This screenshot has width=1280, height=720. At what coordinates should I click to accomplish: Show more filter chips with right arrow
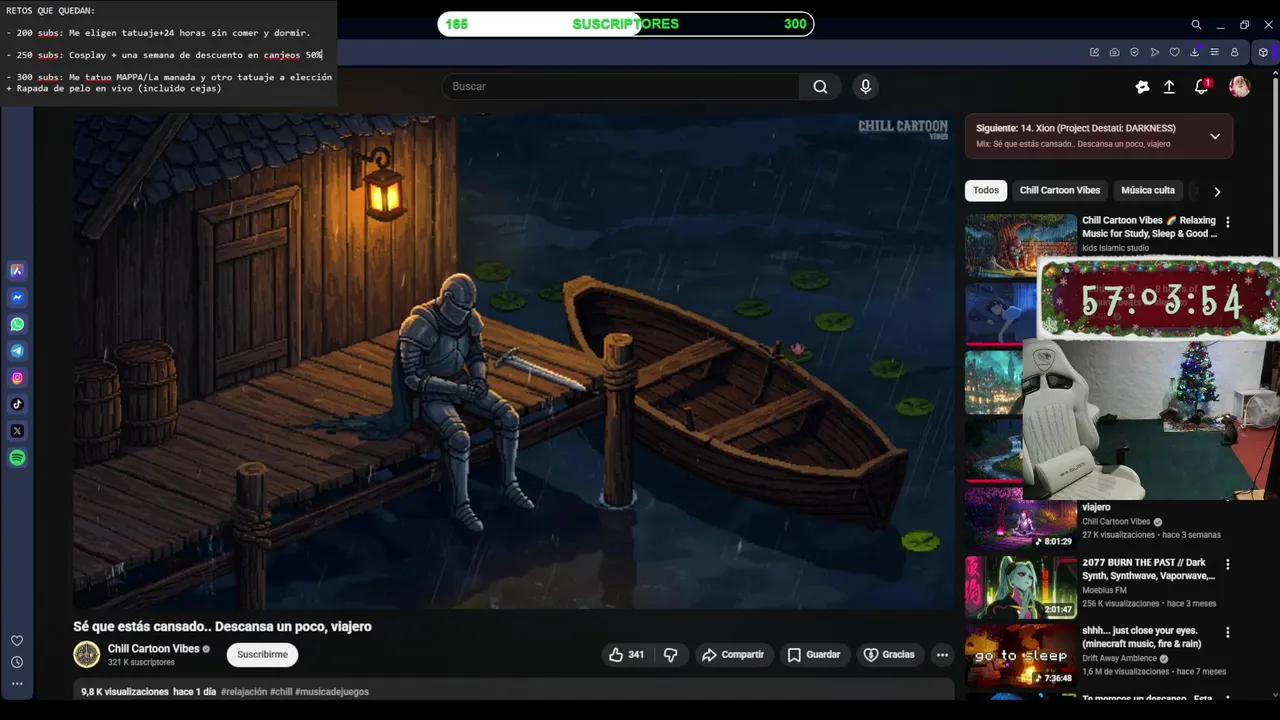1217,191
